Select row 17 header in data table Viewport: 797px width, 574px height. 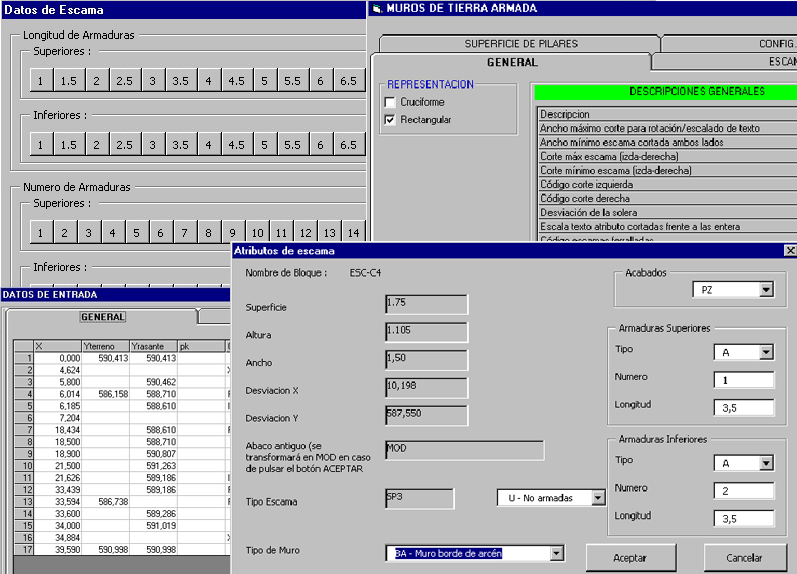(x=23, y=550)
